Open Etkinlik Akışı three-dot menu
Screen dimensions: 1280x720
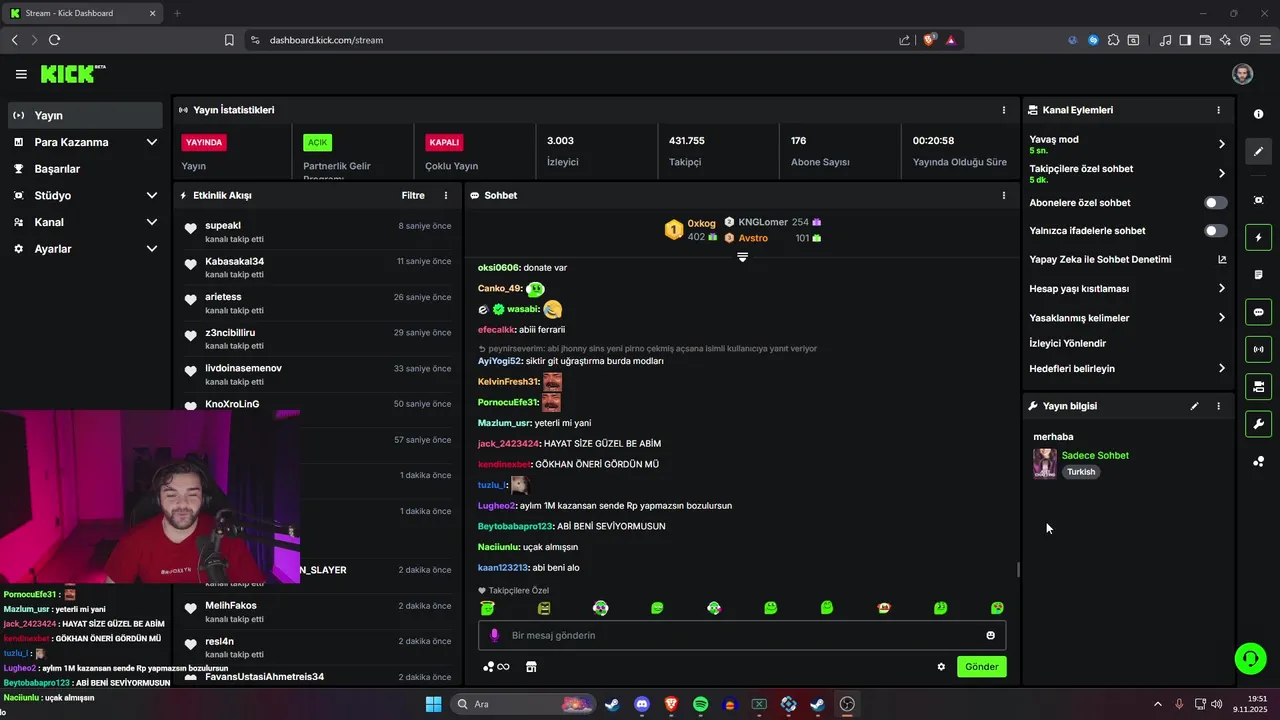point(446,196)
